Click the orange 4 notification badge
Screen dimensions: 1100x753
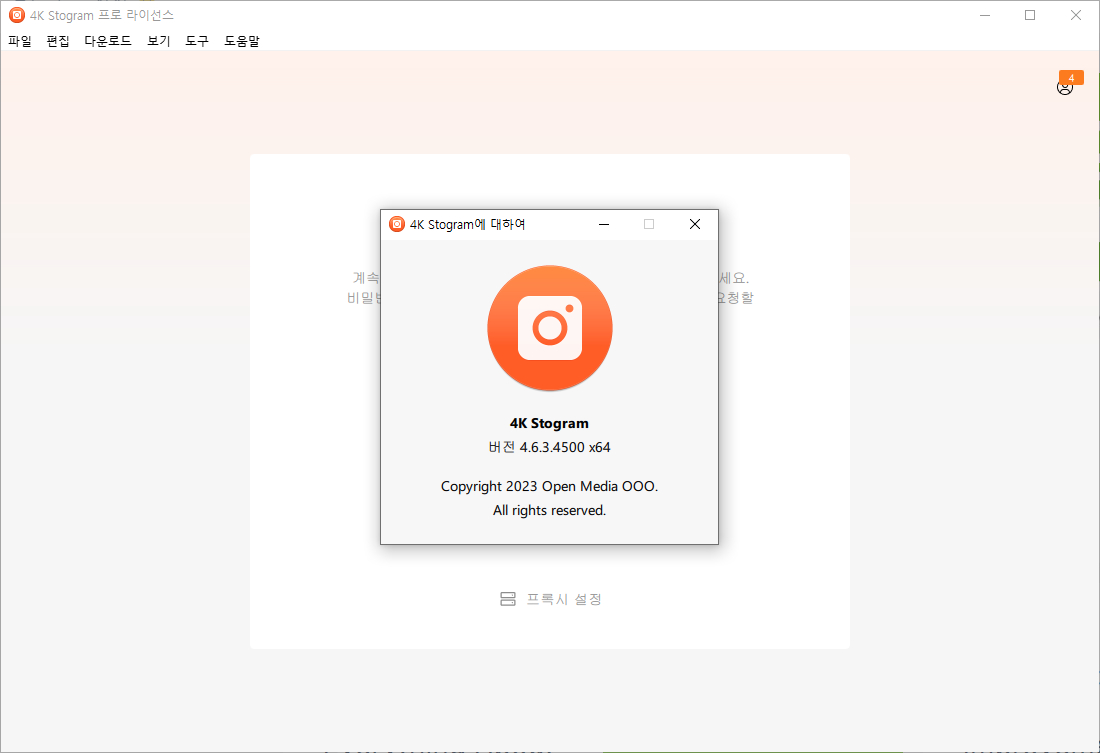[1071, 77]
